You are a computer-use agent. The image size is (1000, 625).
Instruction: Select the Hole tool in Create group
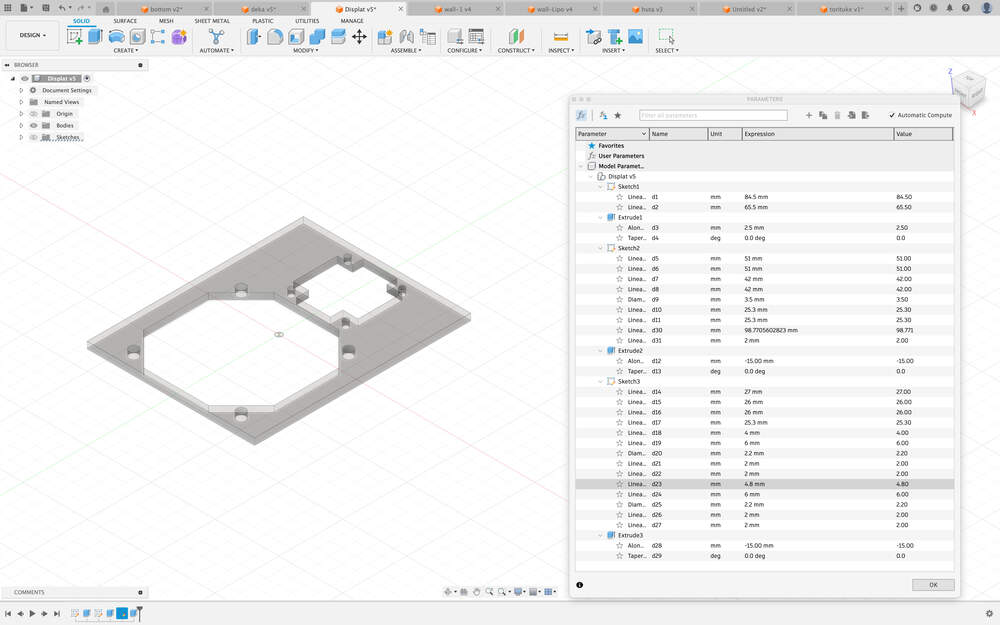pyautogui.click(x=137, y=36)
